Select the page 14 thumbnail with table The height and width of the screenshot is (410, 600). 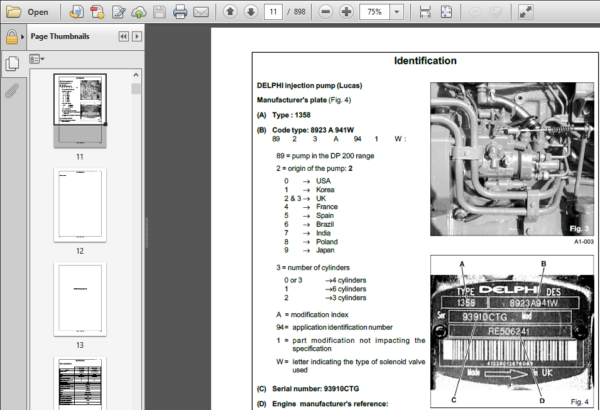click(x=80, y=383)
